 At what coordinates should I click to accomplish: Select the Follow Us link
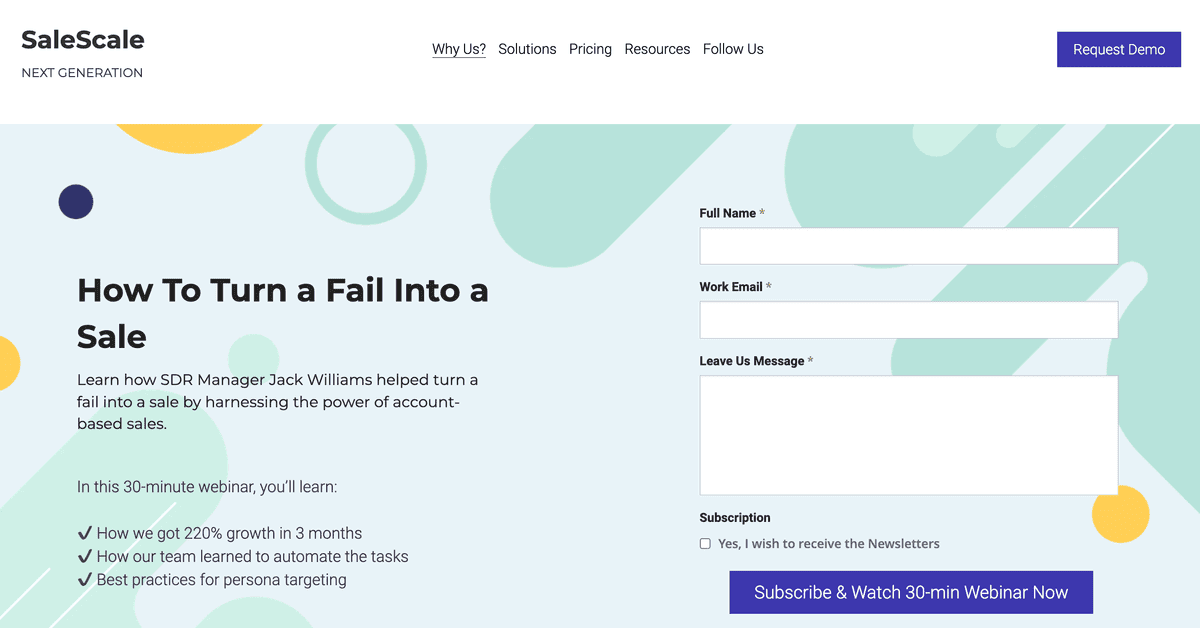coord(733,48)
